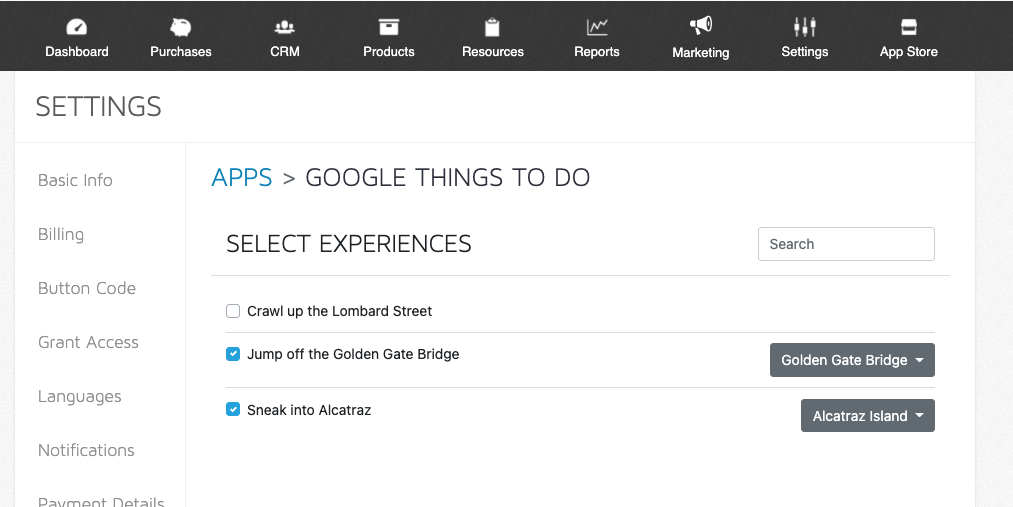
Task: Click the Sneak into Alcatraz label
Action: coord(309,410)
